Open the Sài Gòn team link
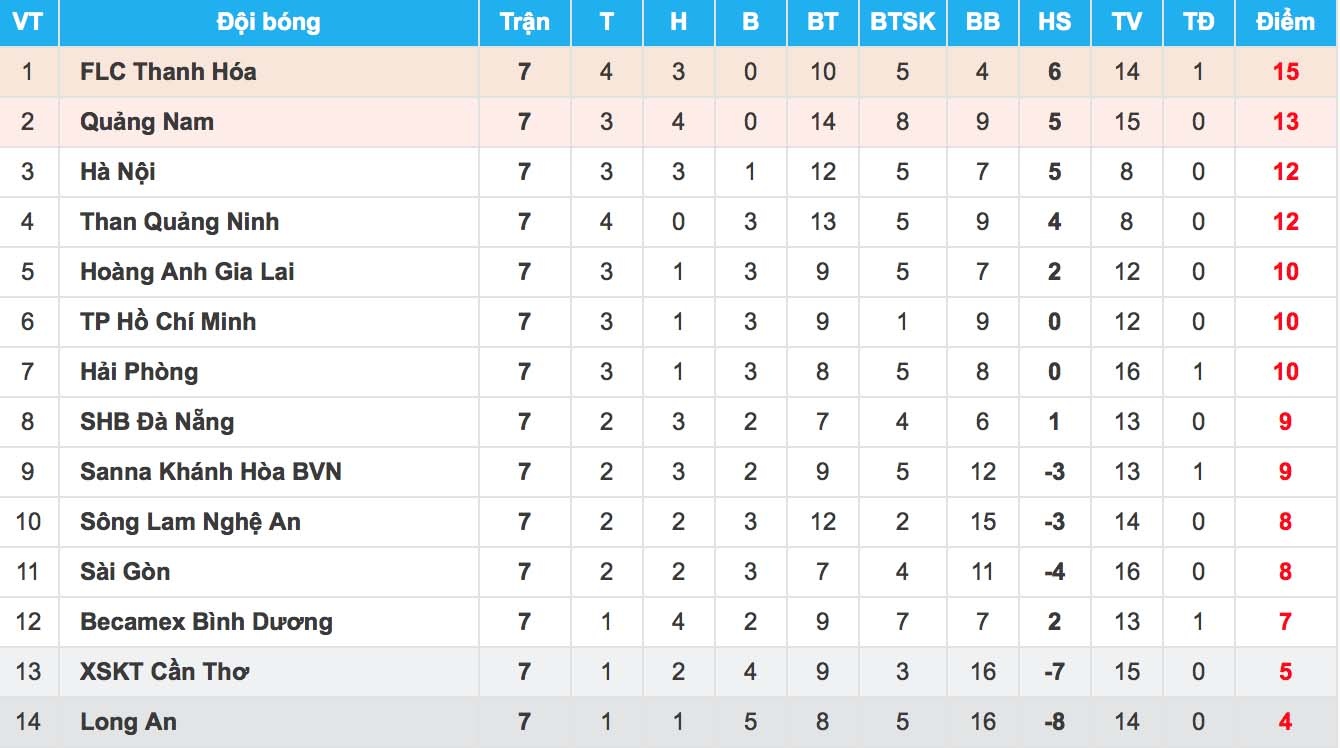Image resolution: width=1340 pixels, height=748 pixels. point(125,572)
